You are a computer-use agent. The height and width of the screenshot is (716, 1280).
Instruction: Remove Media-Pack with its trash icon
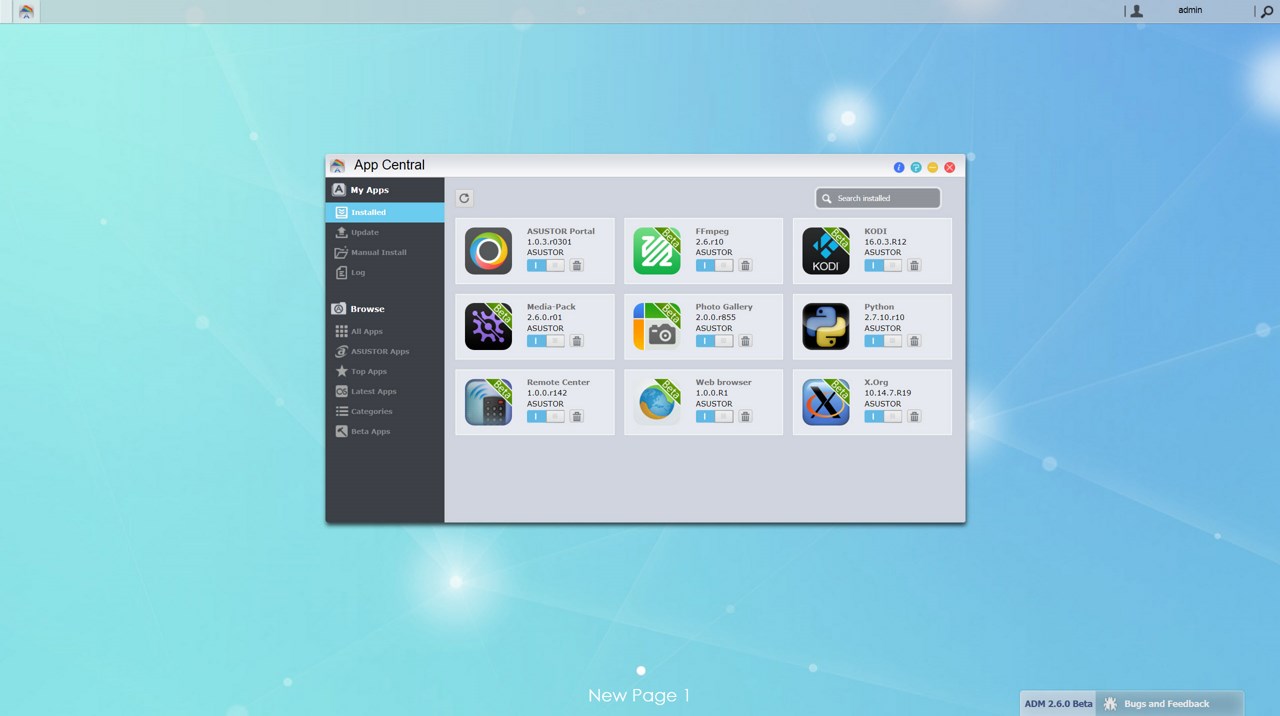577,341
